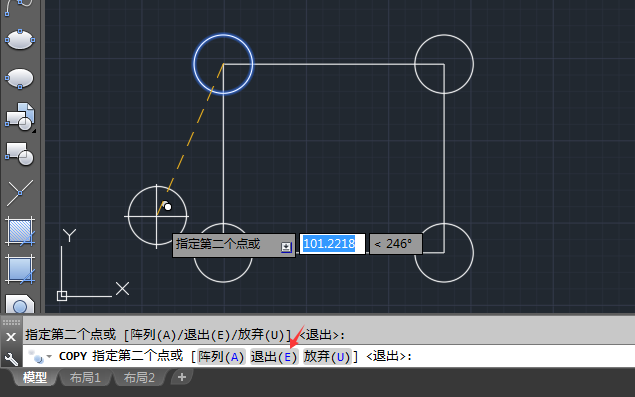Click the insert block tool icon

point(19,116)
